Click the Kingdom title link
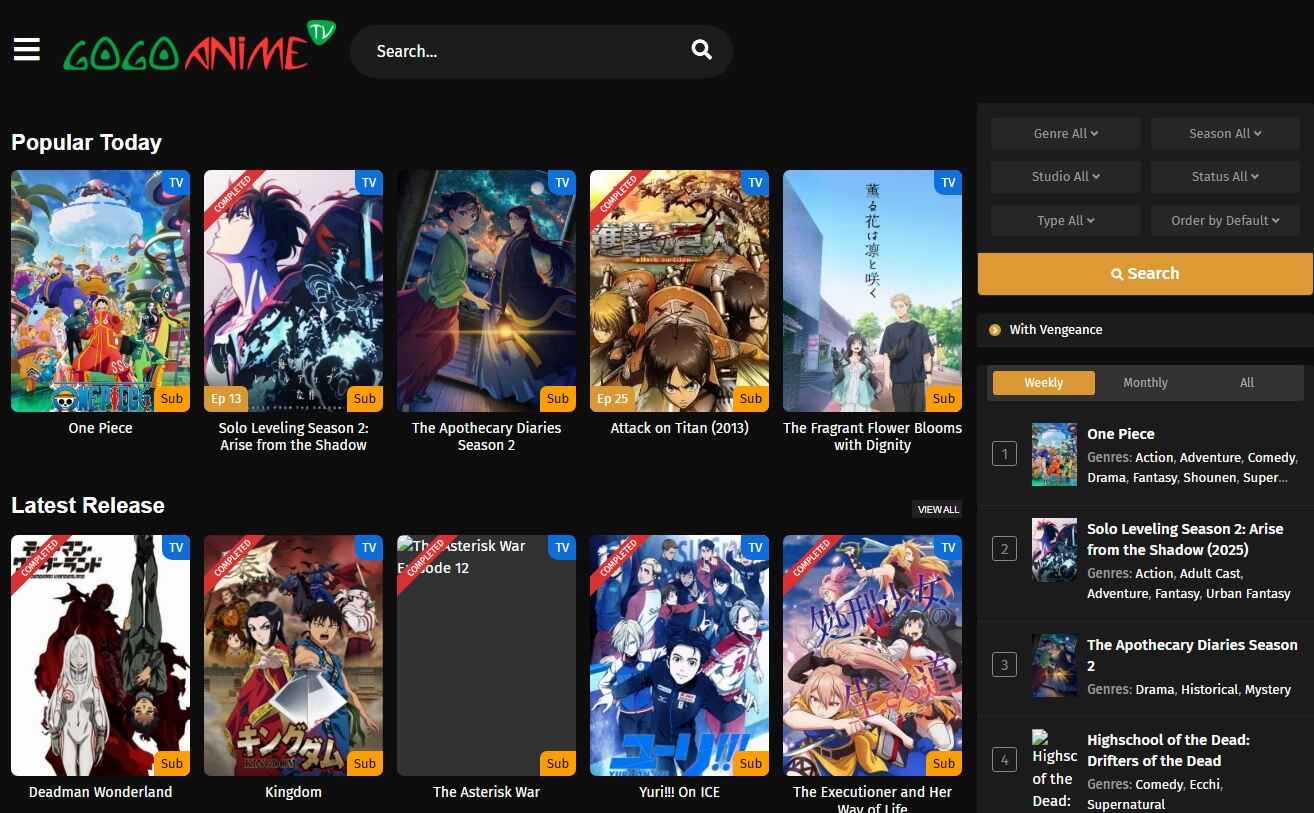Image resolution: width=1314 pixels, height=813 pixels. (x=293, y=792)
